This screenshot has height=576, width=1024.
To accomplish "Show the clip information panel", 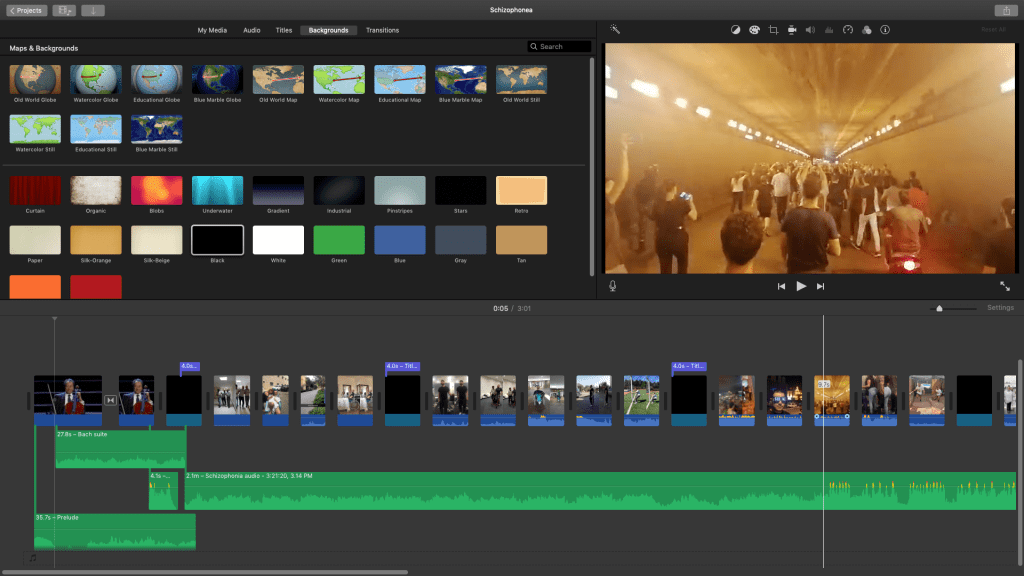I will (885, 30).
